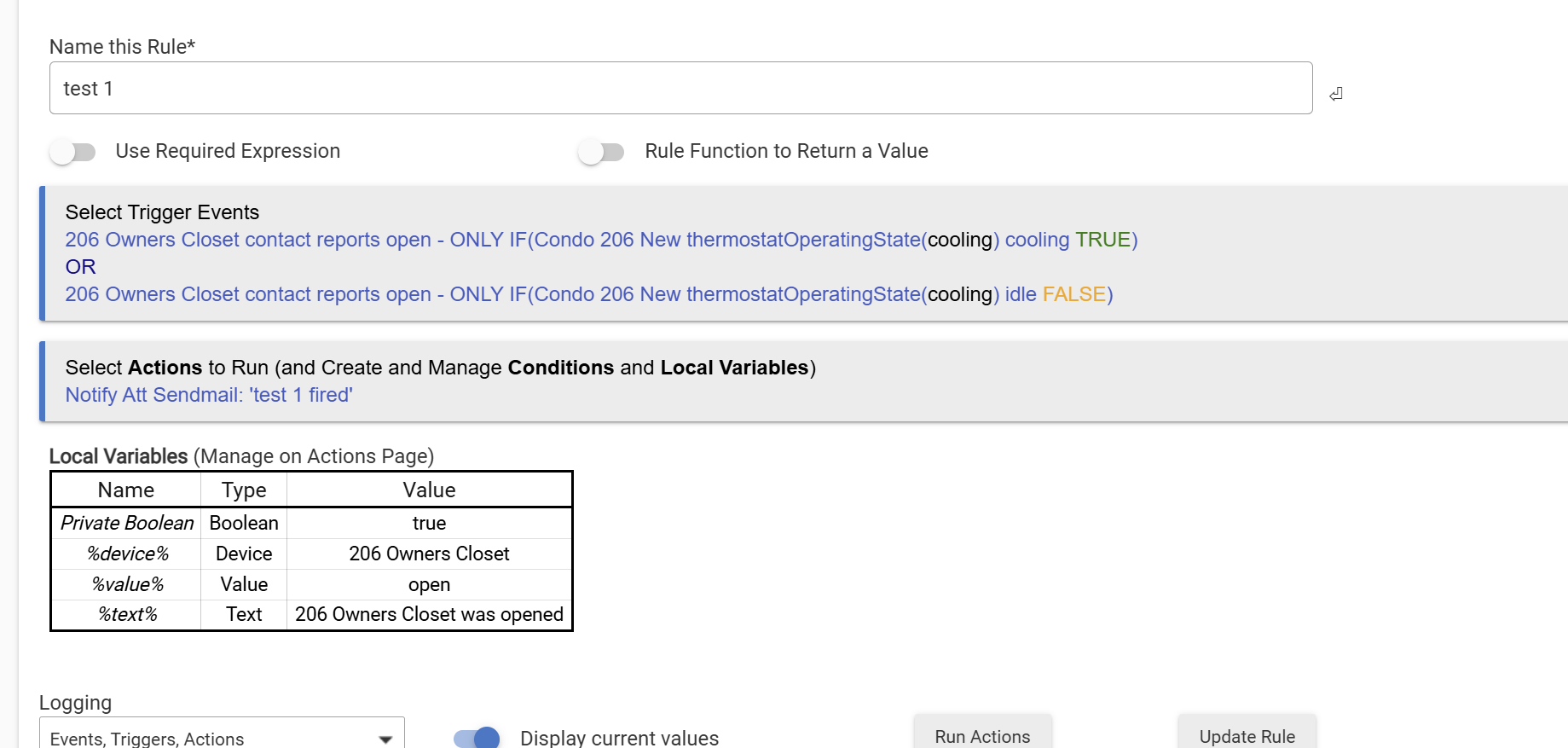Click the %value% variable name
Viewport: 1568px width, 748px height.
point(127,584)
